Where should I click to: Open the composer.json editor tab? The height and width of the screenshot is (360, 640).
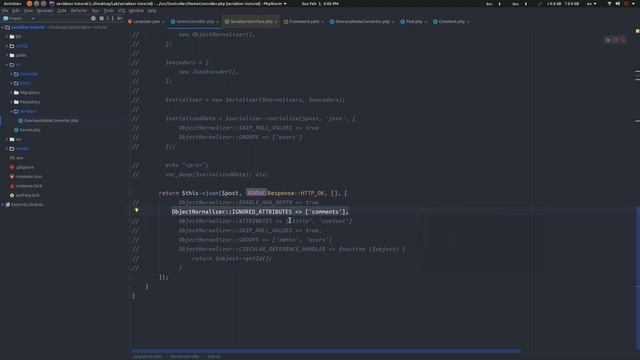pyautogui.click(x=146, y=22)
